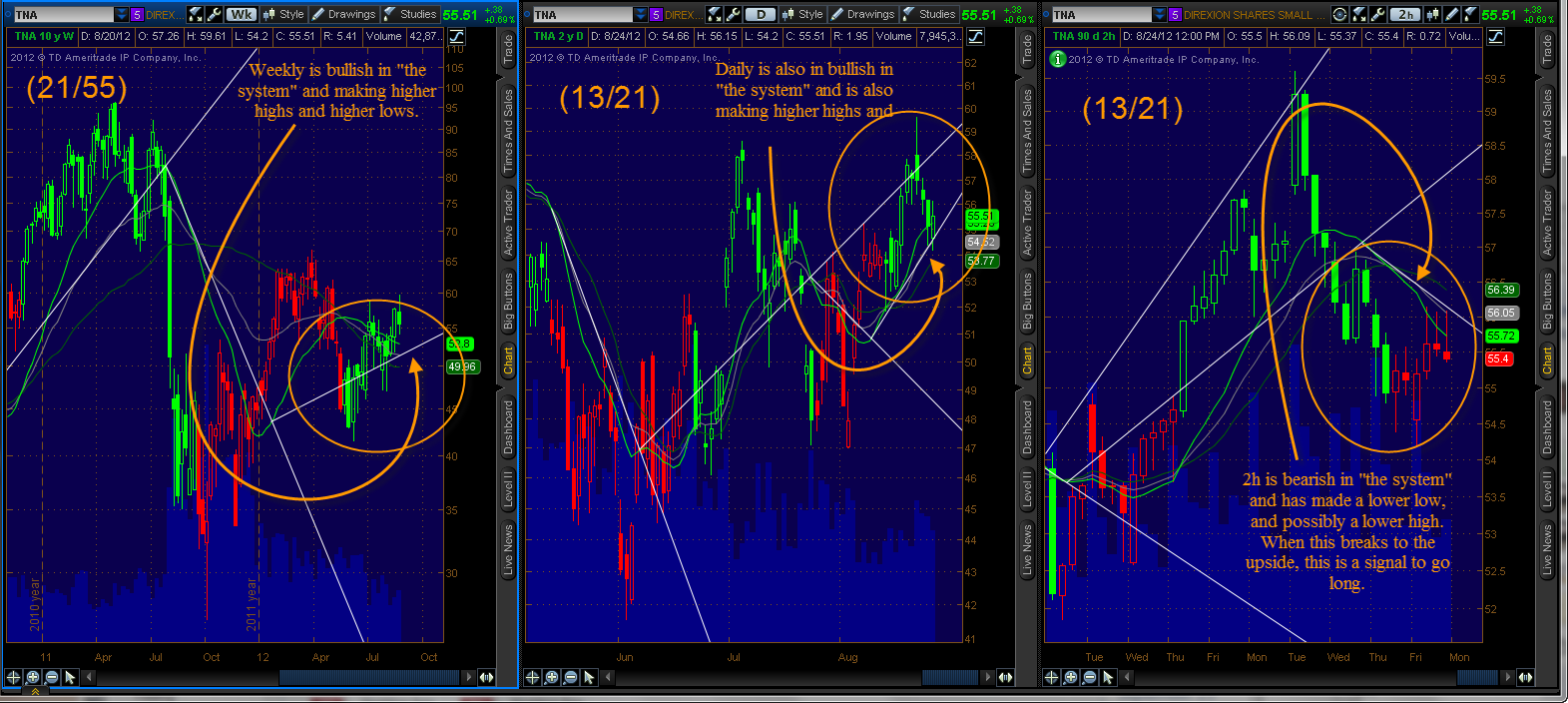The width and height of the screenshot is (1568, 703).
Task: Zoom in on the daily chart
Action: coord(551,677)
